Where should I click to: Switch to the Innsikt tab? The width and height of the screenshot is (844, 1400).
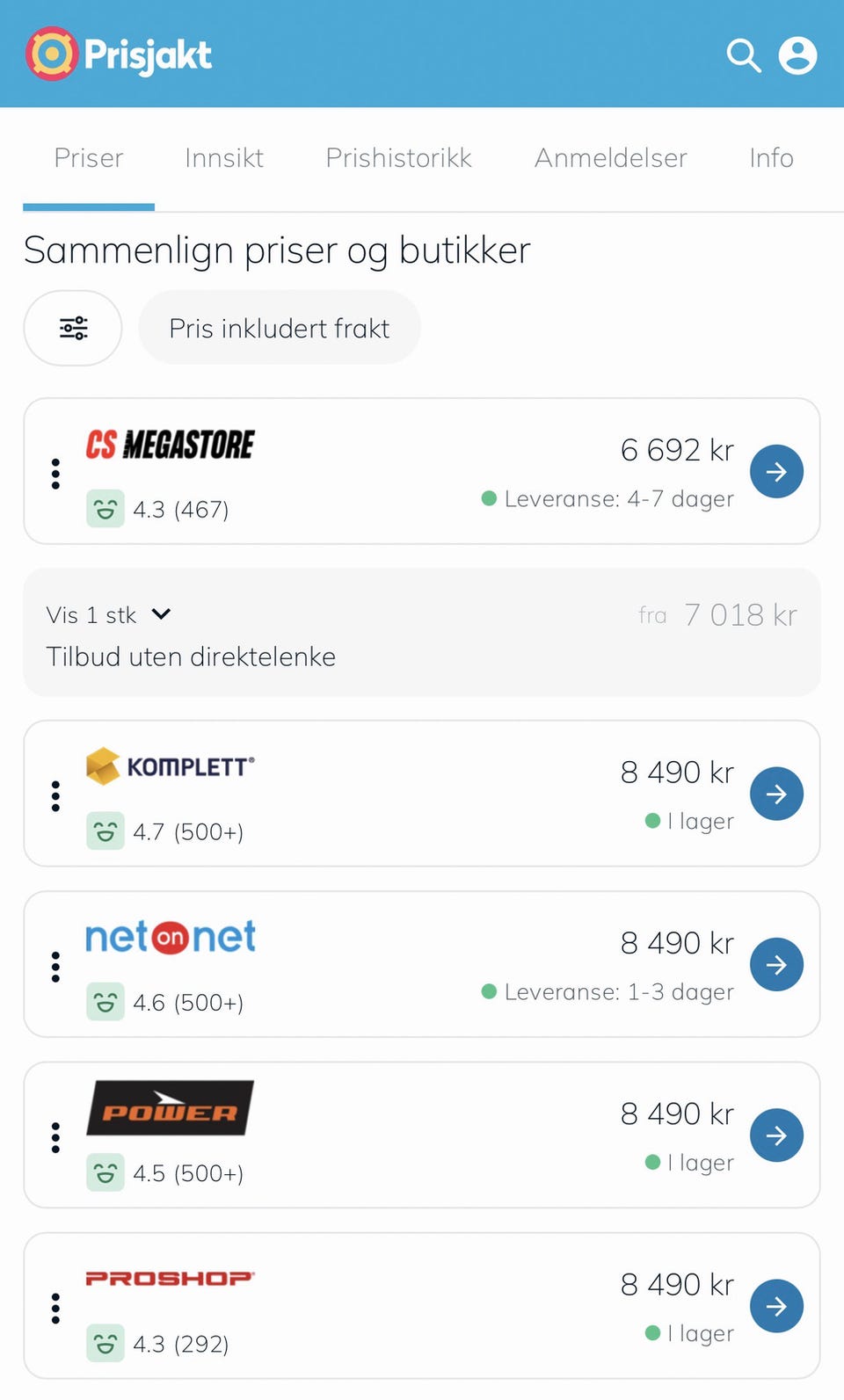(224, 158)
